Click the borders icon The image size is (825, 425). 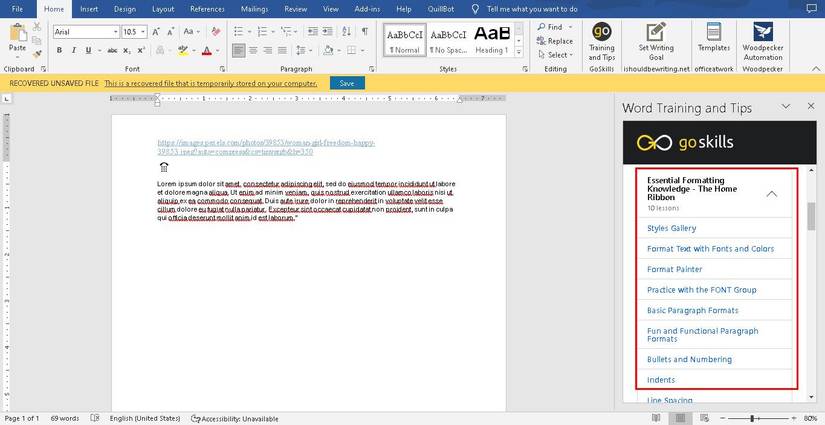(x=351, y=50)
